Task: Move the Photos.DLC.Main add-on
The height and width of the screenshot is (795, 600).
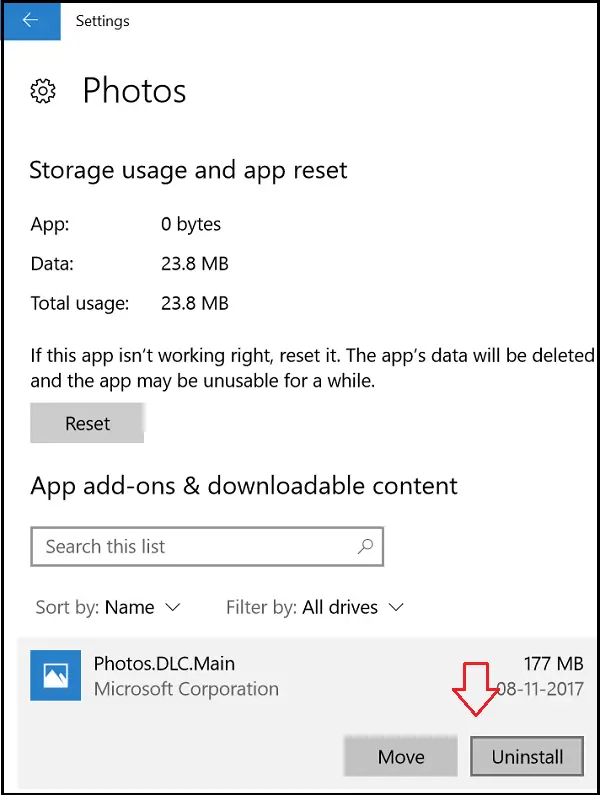Action: pyautogui.click(x=401, y=756)
